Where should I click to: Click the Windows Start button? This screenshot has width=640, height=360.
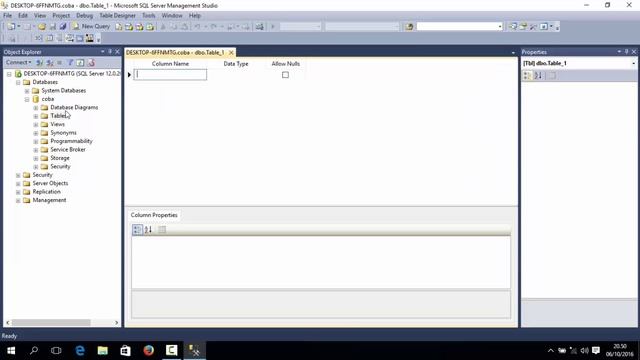click(11, 350)
